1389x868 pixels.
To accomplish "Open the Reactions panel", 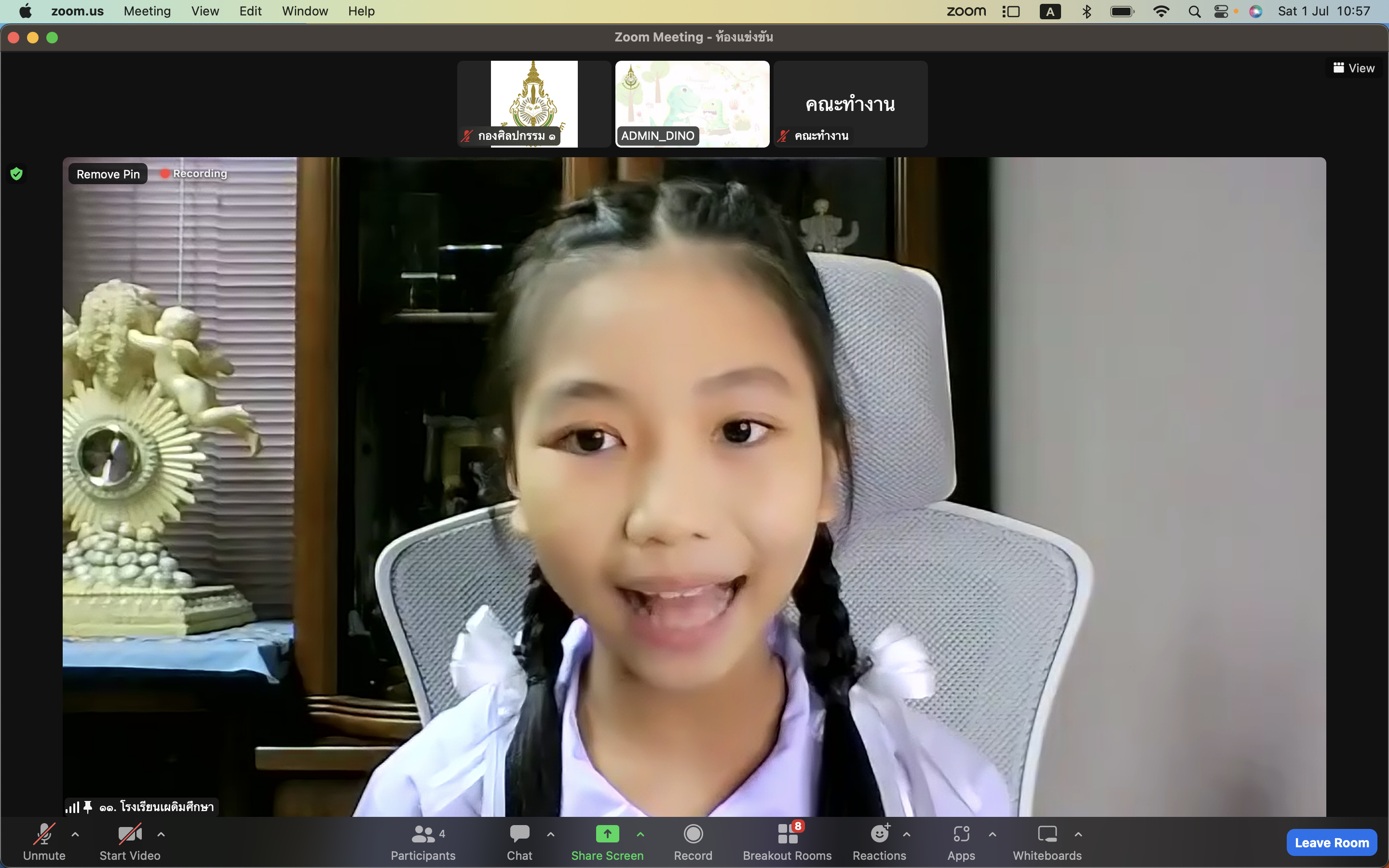I will [x=879, y=842].
